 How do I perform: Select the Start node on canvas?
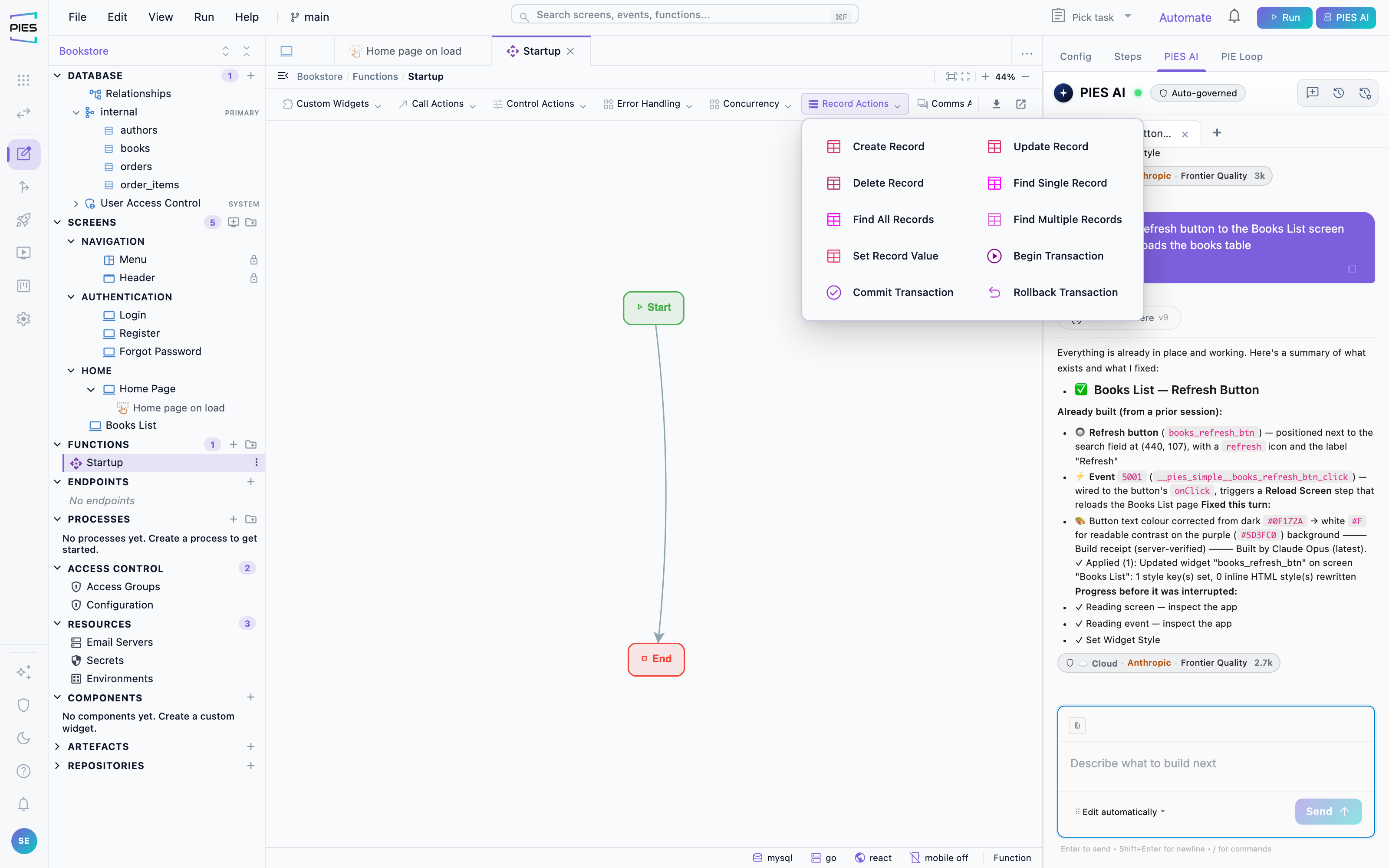[x=653, y=308]
